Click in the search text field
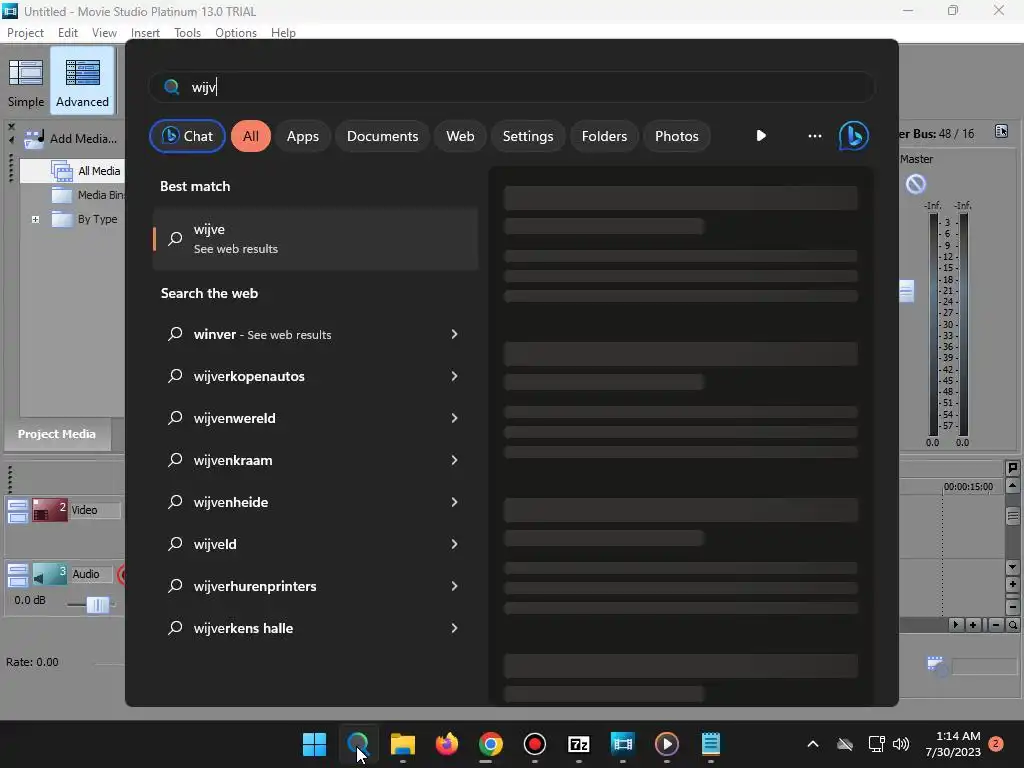Screen dimensions: 1024x768 (x=512, y=87)
